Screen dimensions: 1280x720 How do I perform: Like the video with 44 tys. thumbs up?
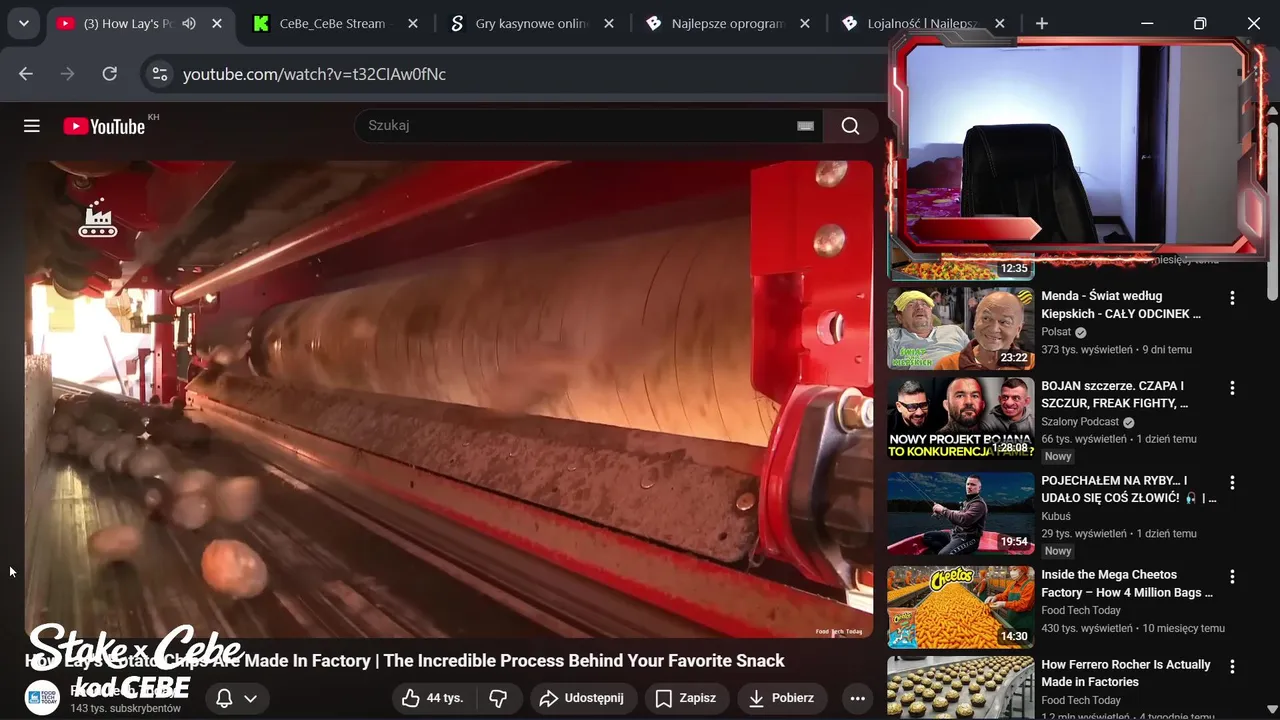432,698
